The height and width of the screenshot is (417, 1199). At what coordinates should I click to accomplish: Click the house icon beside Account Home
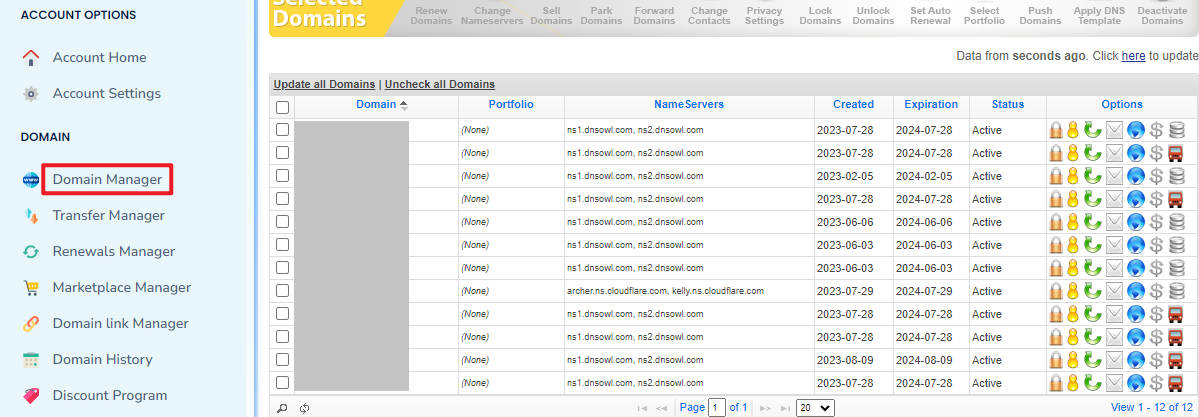tap(31, 57)
